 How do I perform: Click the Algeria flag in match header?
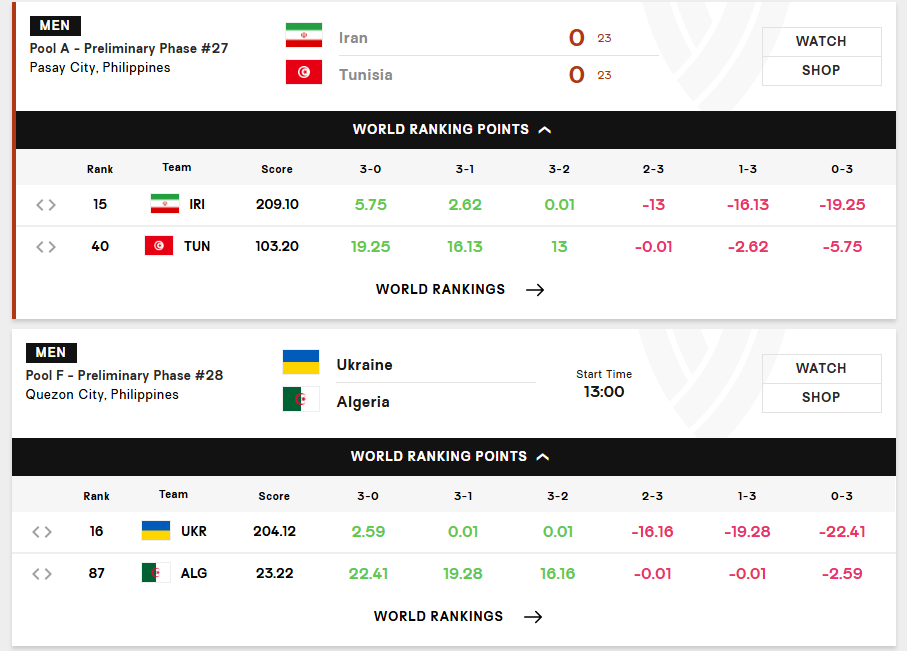pos(301,399)
